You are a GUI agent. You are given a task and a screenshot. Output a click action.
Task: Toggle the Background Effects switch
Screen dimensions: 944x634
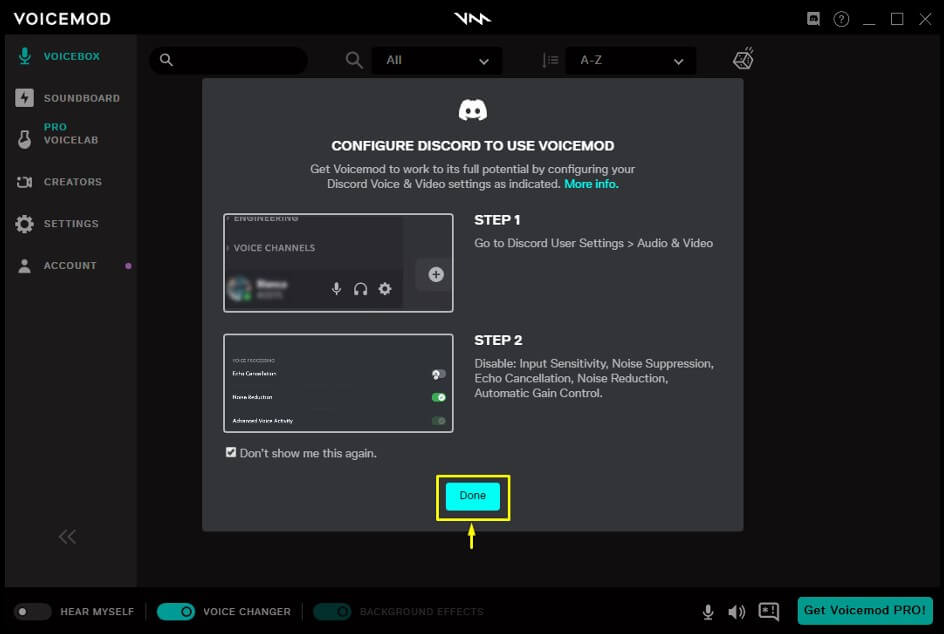pos(333,612)
